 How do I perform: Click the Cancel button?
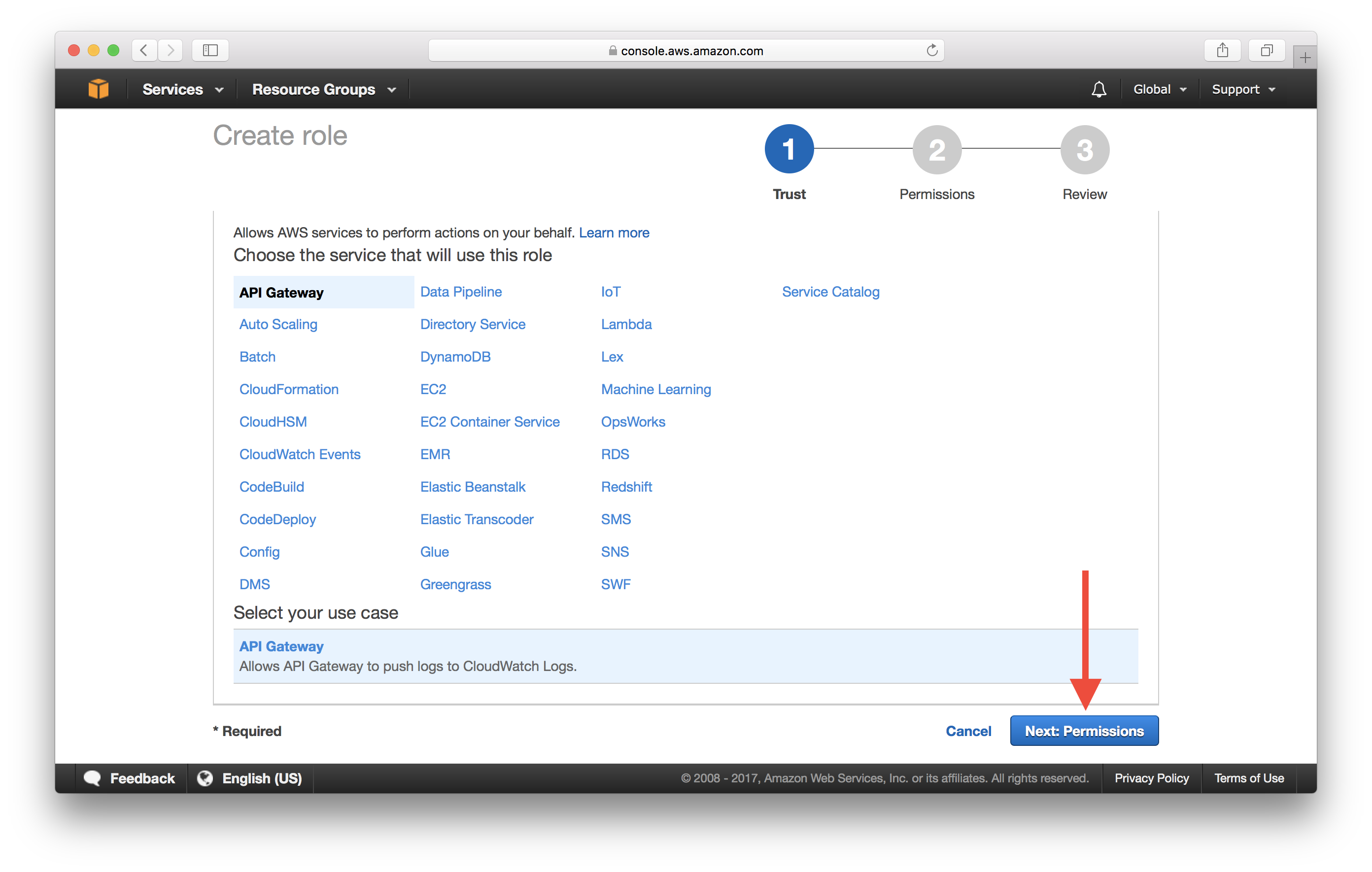point(967,730)
